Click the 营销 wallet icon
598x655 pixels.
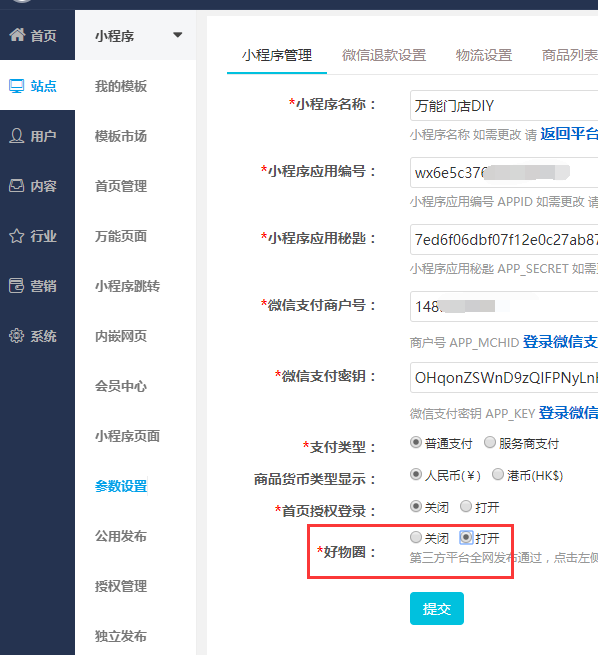coord(17,286)
